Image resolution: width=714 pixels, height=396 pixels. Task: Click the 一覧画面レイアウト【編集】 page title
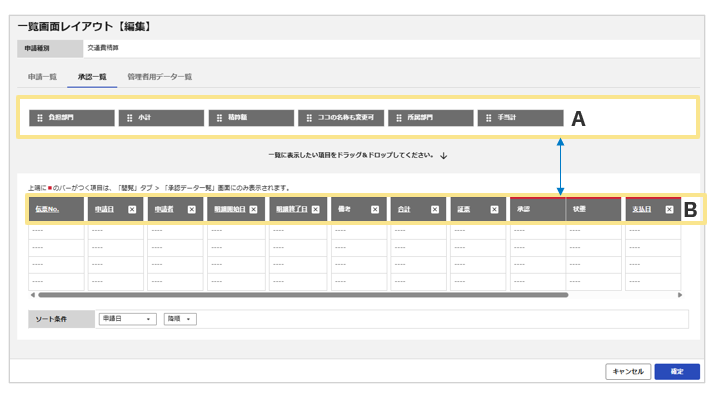[x=84, y=26]
